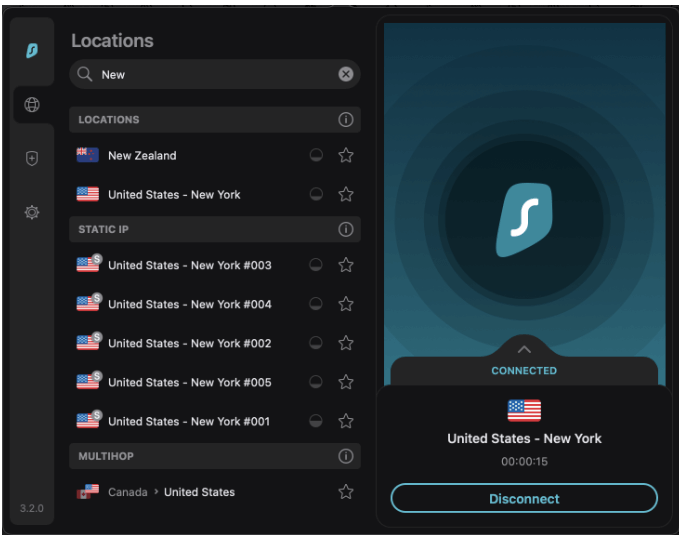Click the US flag in connected panel

pos(524,410)
